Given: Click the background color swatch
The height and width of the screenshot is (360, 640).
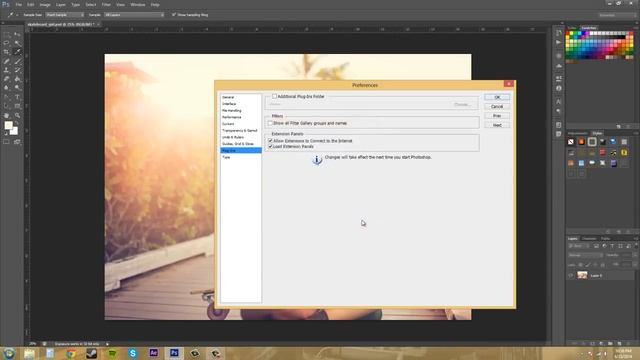Looking at the screenshot, I should tap(15, 132).
